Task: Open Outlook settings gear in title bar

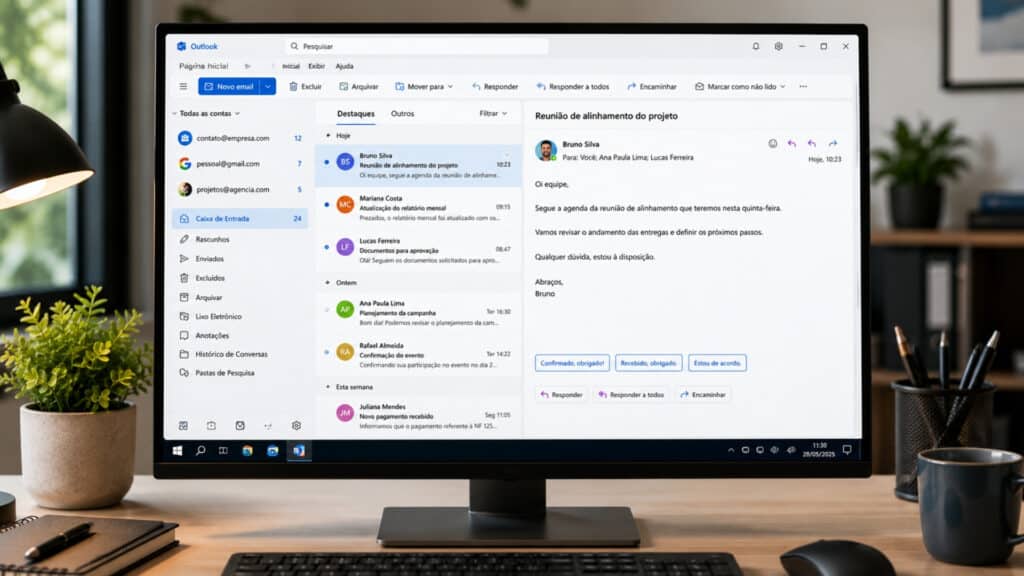Action: coord(778,46)
